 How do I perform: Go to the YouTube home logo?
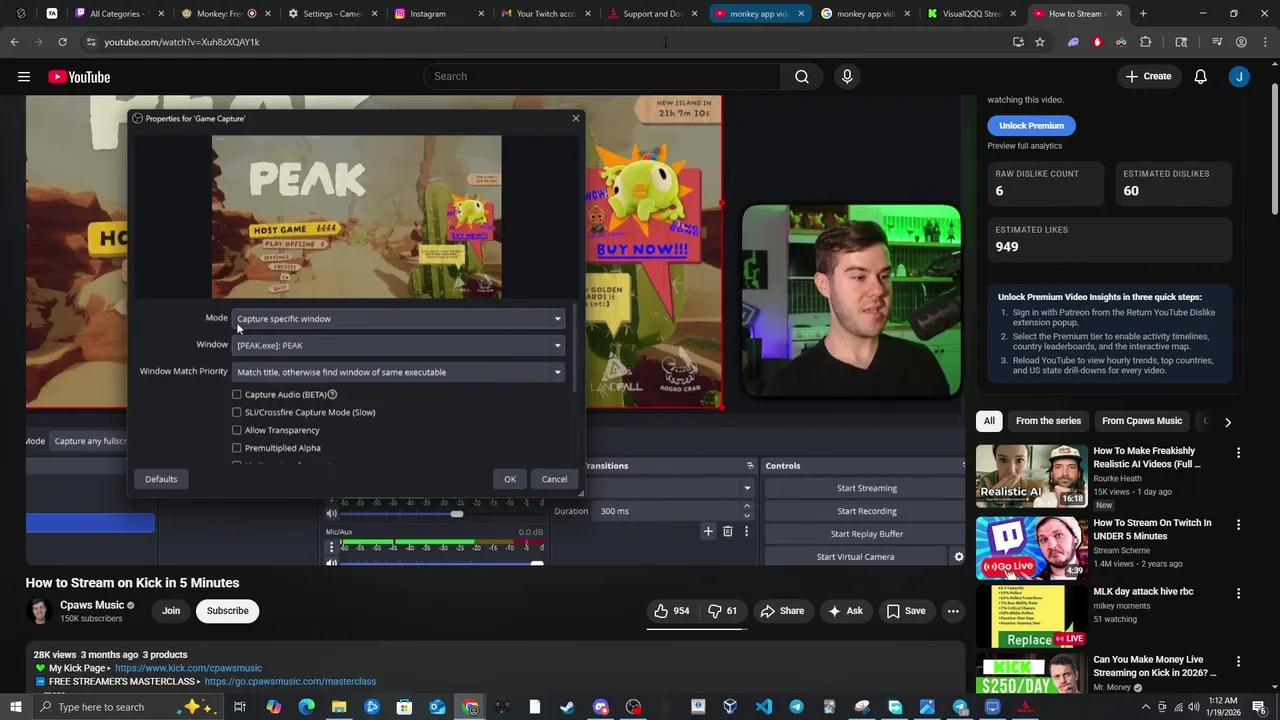pyautogui.click(x=79, y=77)
